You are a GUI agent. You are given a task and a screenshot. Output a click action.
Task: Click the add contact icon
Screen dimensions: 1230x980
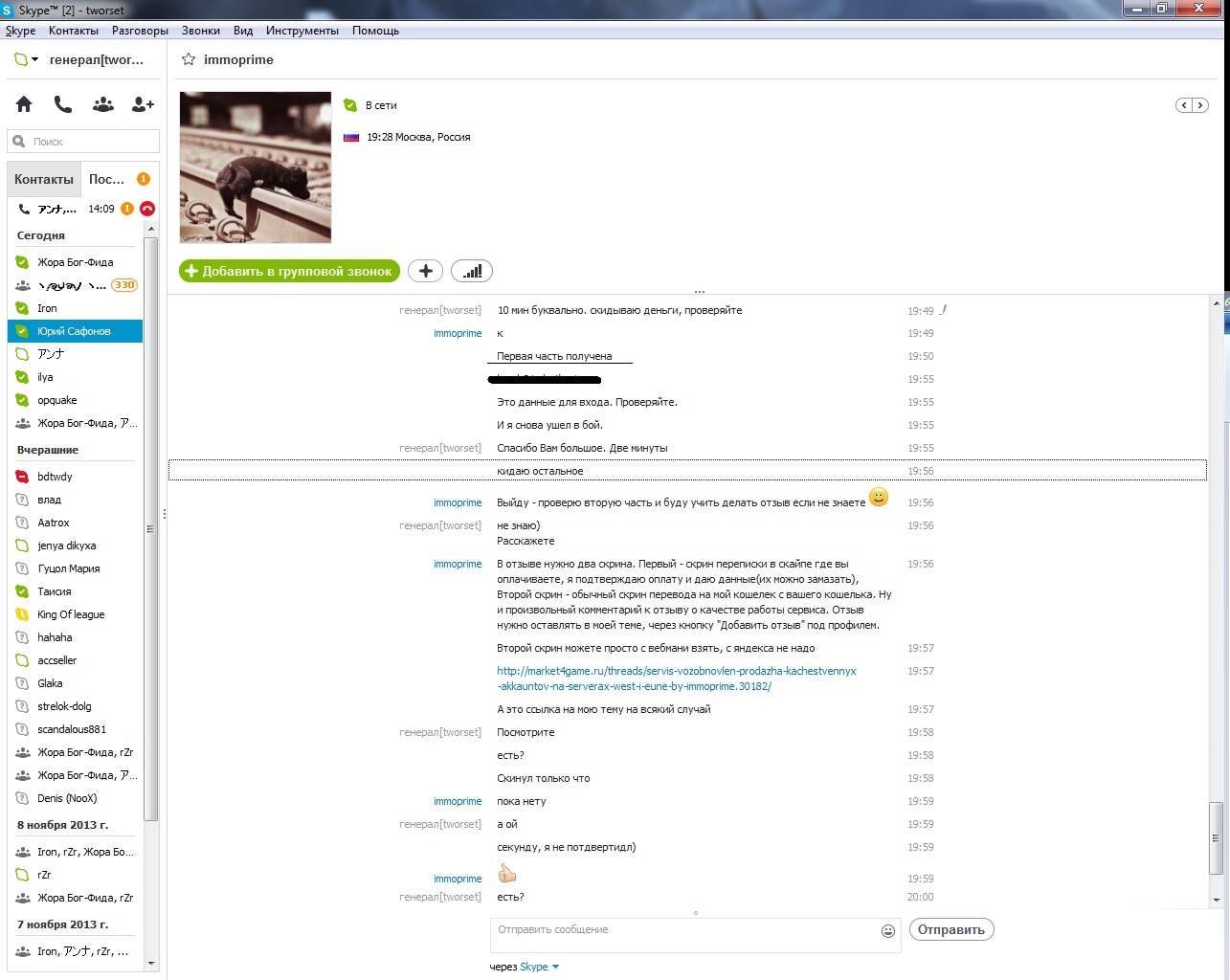(143, 104)
